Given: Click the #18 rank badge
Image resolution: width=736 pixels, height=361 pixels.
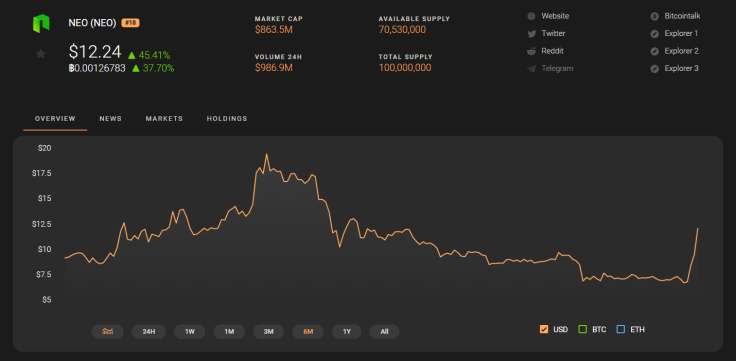Looking at the screenshot, I should pyautogui.click(x=130, y=23).
